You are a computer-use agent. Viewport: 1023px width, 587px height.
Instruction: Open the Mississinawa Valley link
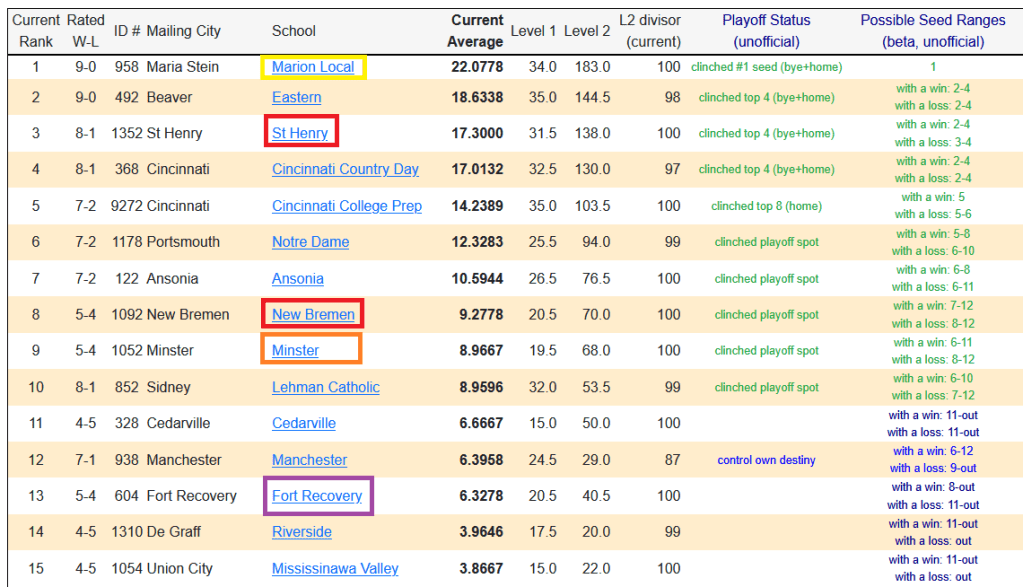[x=335, y=568]
